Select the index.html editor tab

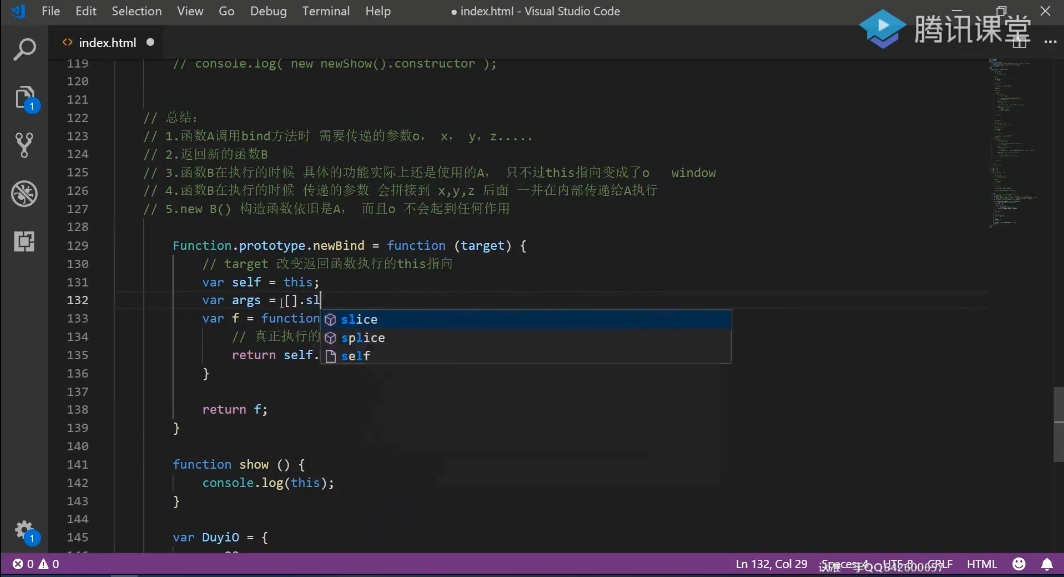(x=106, y=43)
